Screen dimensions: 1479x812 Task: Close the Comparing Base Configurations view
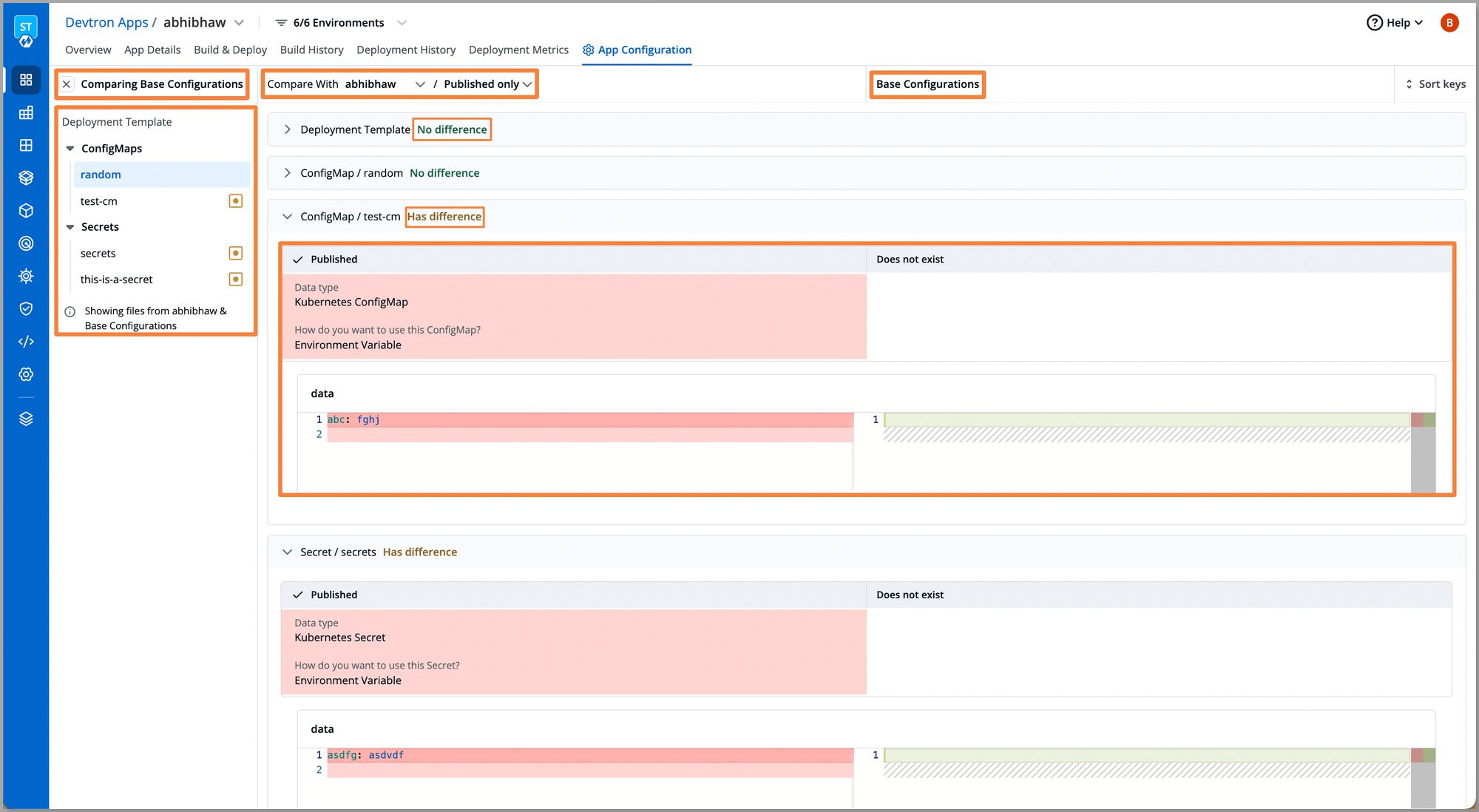(x=67, y=84)
